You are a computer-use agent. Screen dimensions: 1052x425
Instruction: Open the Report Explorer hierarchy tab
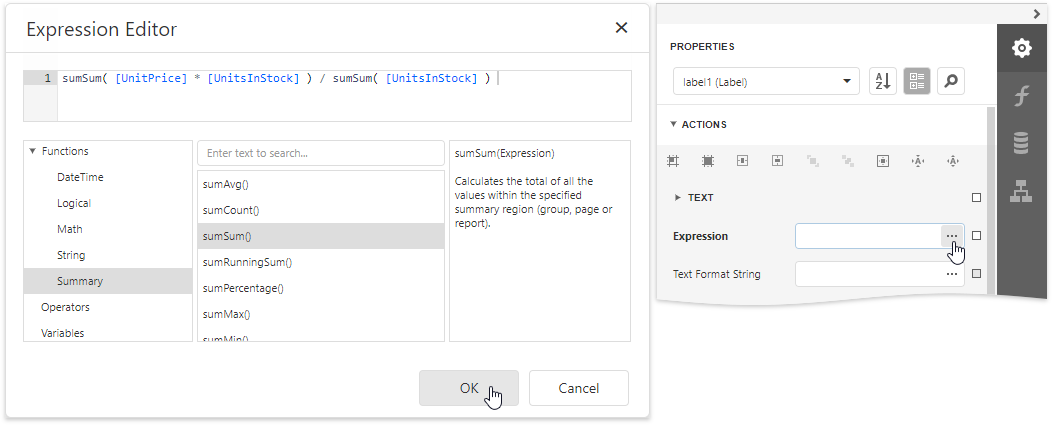[1021, 191]
